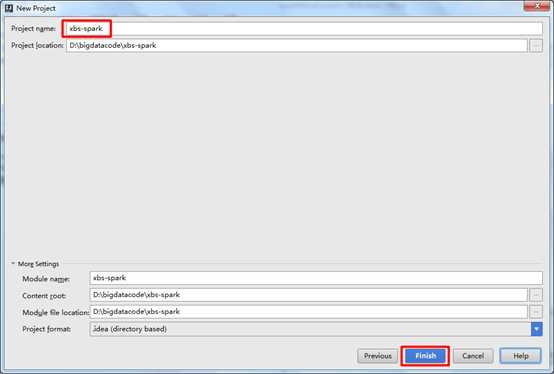Image resolution: width=554 pixels, height=374 pixels.
Task: Open Help for New Project
Action: coord(520,356)
